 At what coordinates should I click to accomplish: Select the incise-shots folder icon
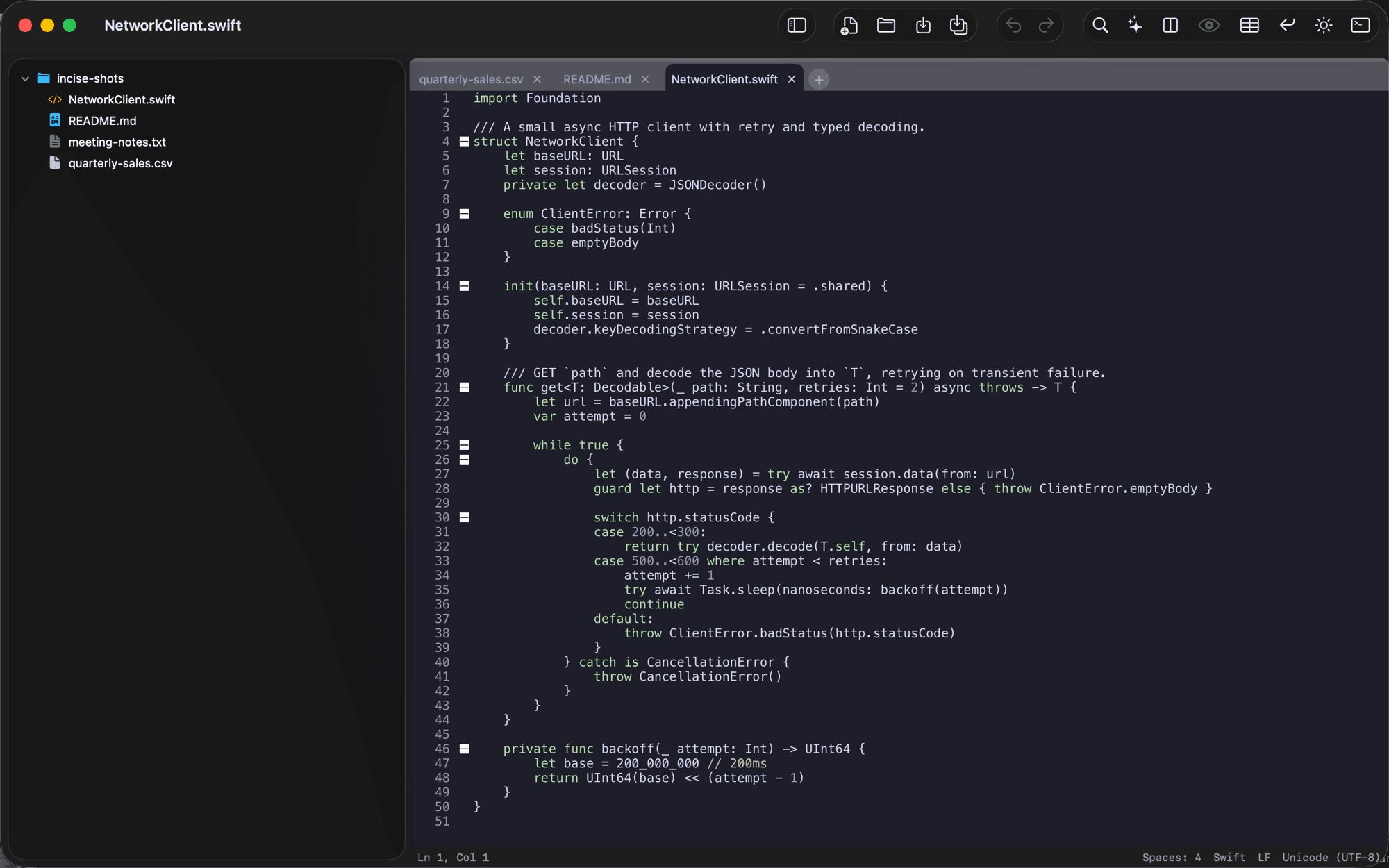[x=44, y=78]
